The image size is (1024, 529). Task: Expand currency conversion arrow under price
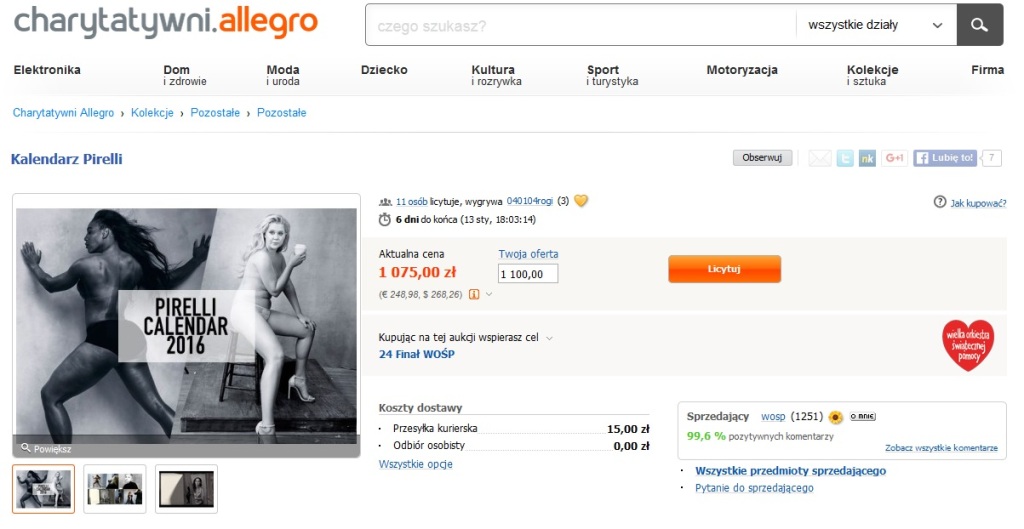488,295
